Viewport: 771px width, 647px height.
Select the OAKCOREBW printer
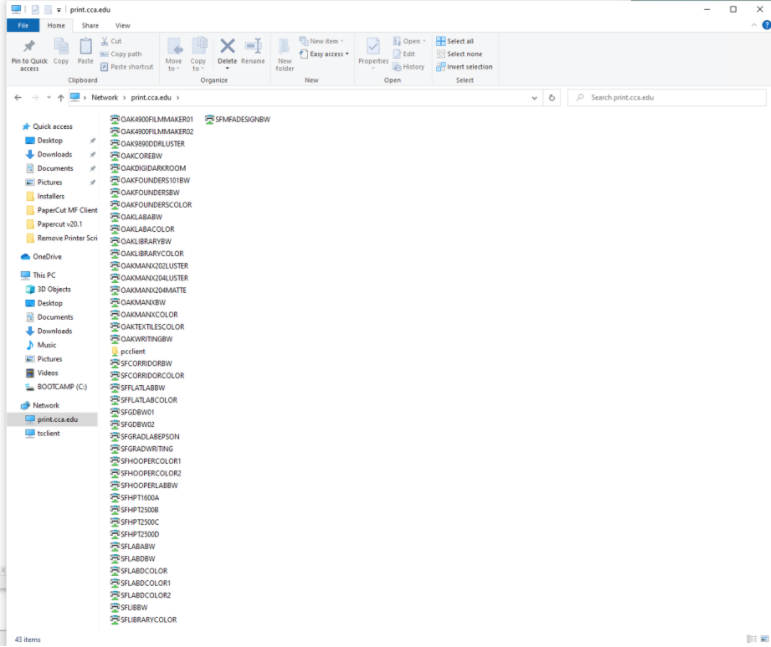coord(136,156)
